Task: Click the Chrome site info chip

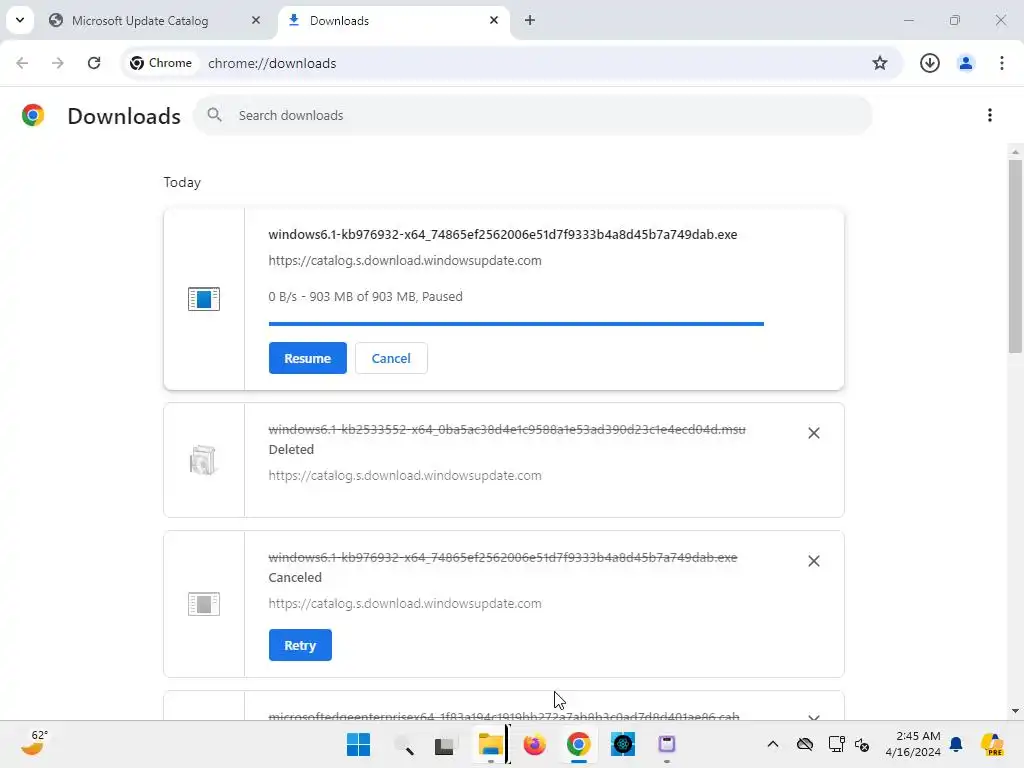Action: (x=161, y=63)
